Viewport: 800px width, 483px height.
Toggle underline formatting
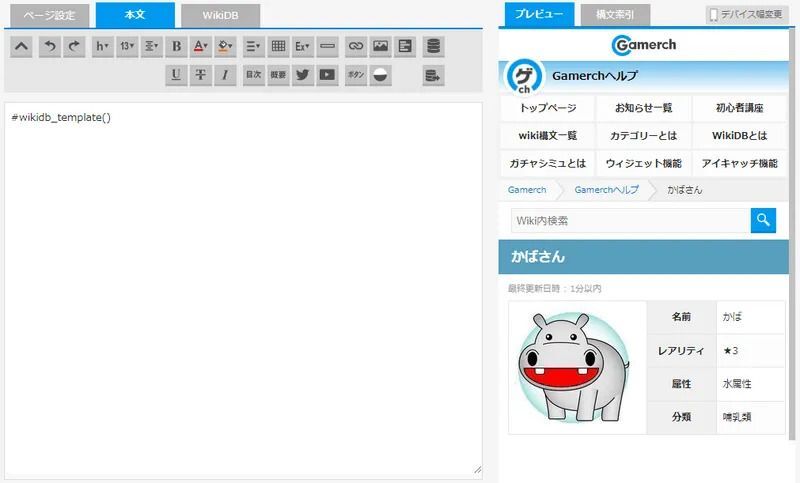(x=176, y=75)
